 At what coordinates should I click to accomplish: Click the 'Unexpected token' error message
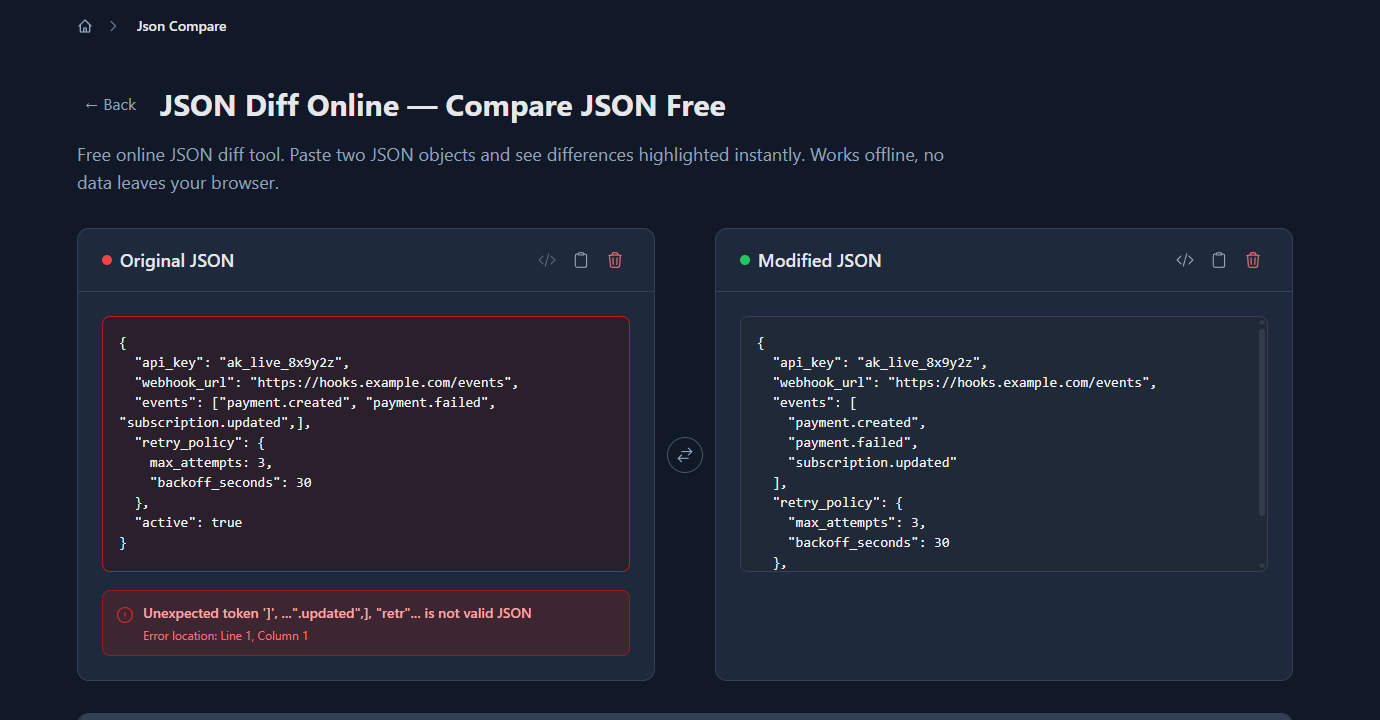coord(337,613)
